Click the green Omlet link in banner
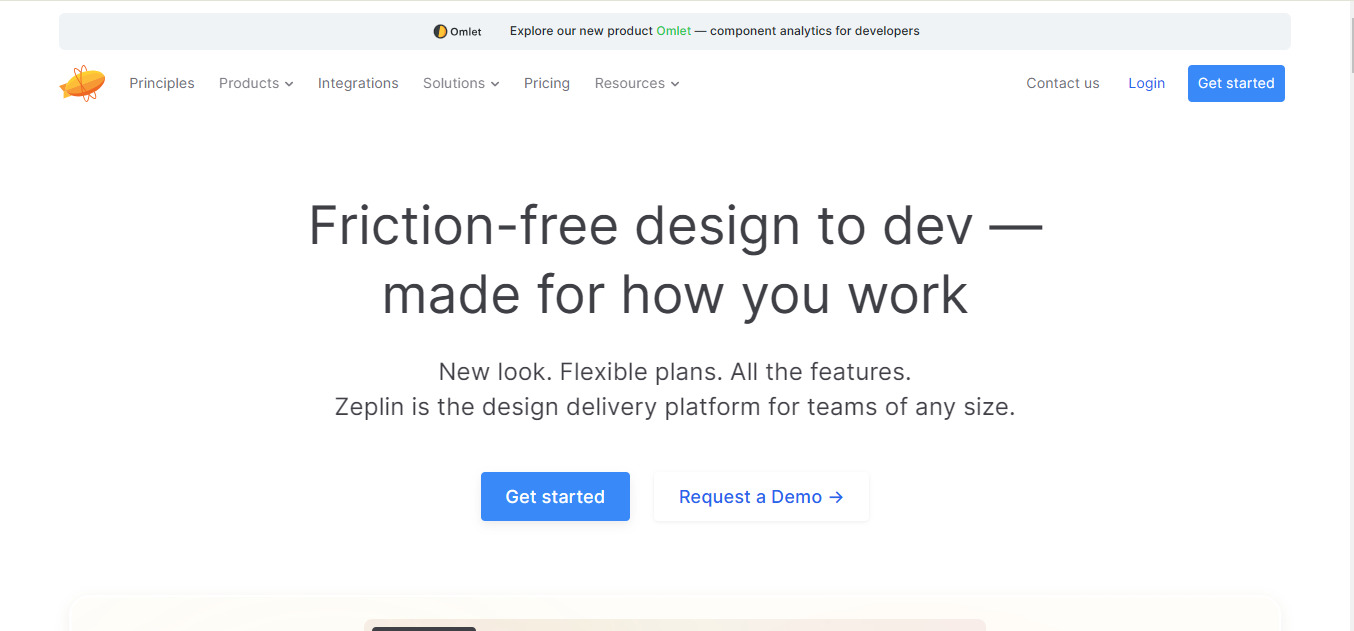1354x631 pixels. point(673,31)
